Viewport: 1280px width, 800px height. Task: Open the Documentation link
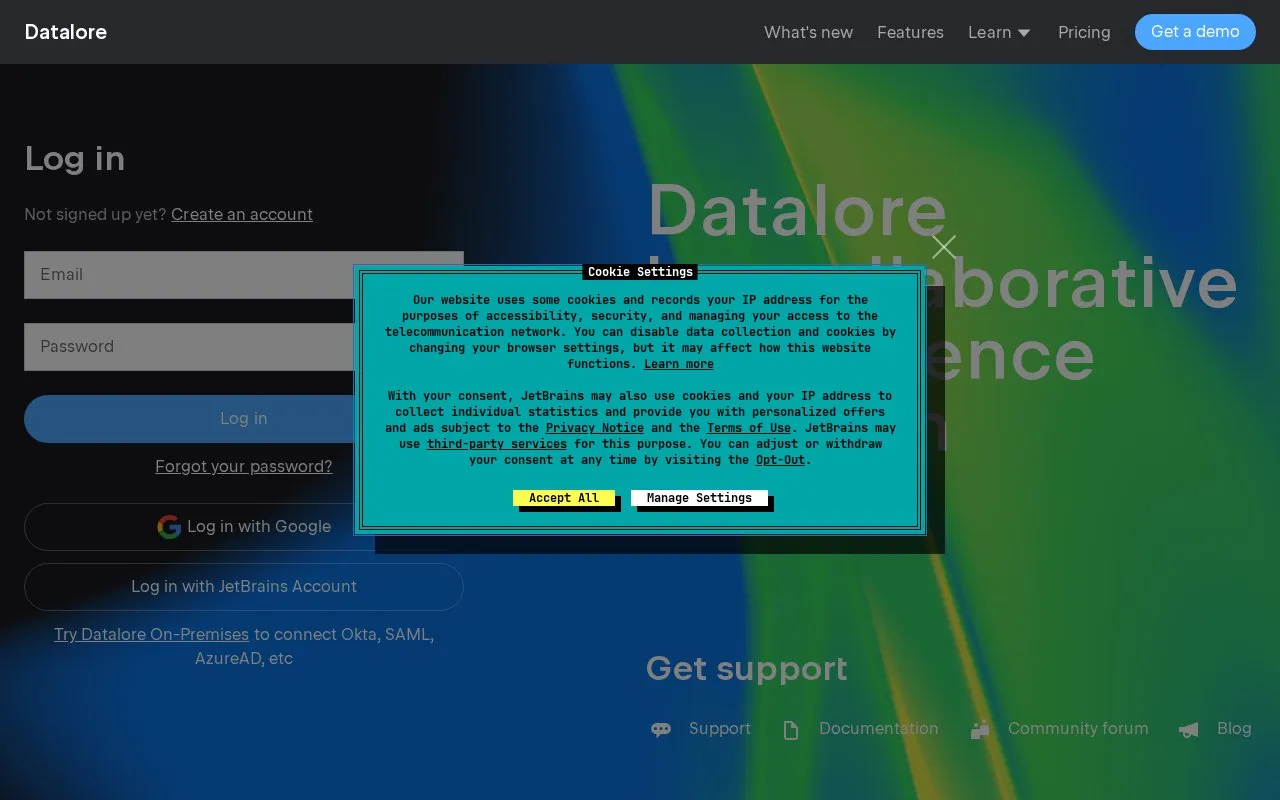pos(879,728)
